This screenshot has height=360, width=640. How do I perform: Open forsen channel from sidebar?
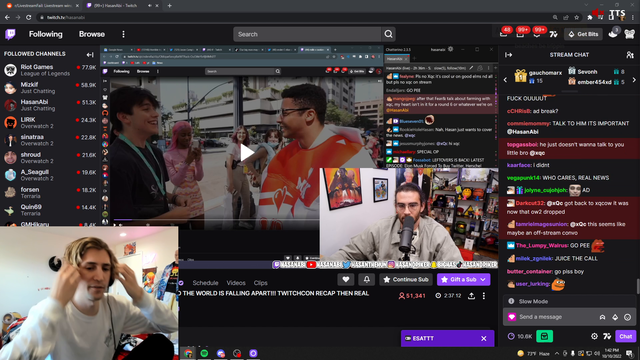click(50, 193)
